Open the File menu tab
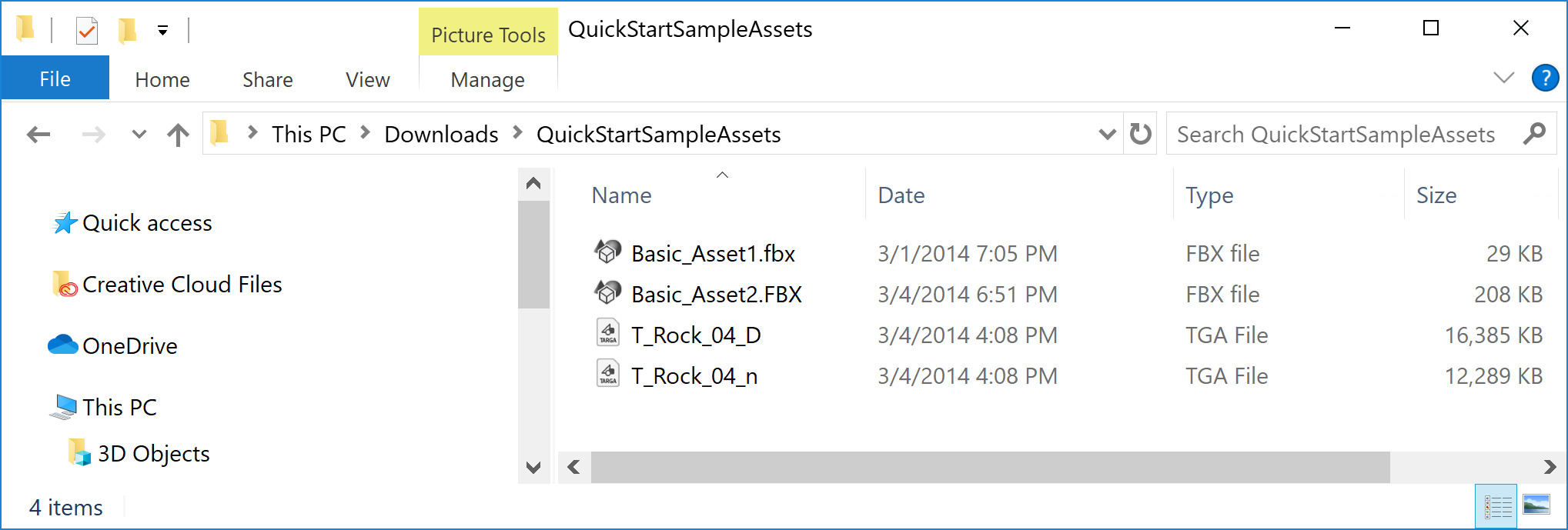Viewport: 1568px width, 530px height. coord(55,79)
